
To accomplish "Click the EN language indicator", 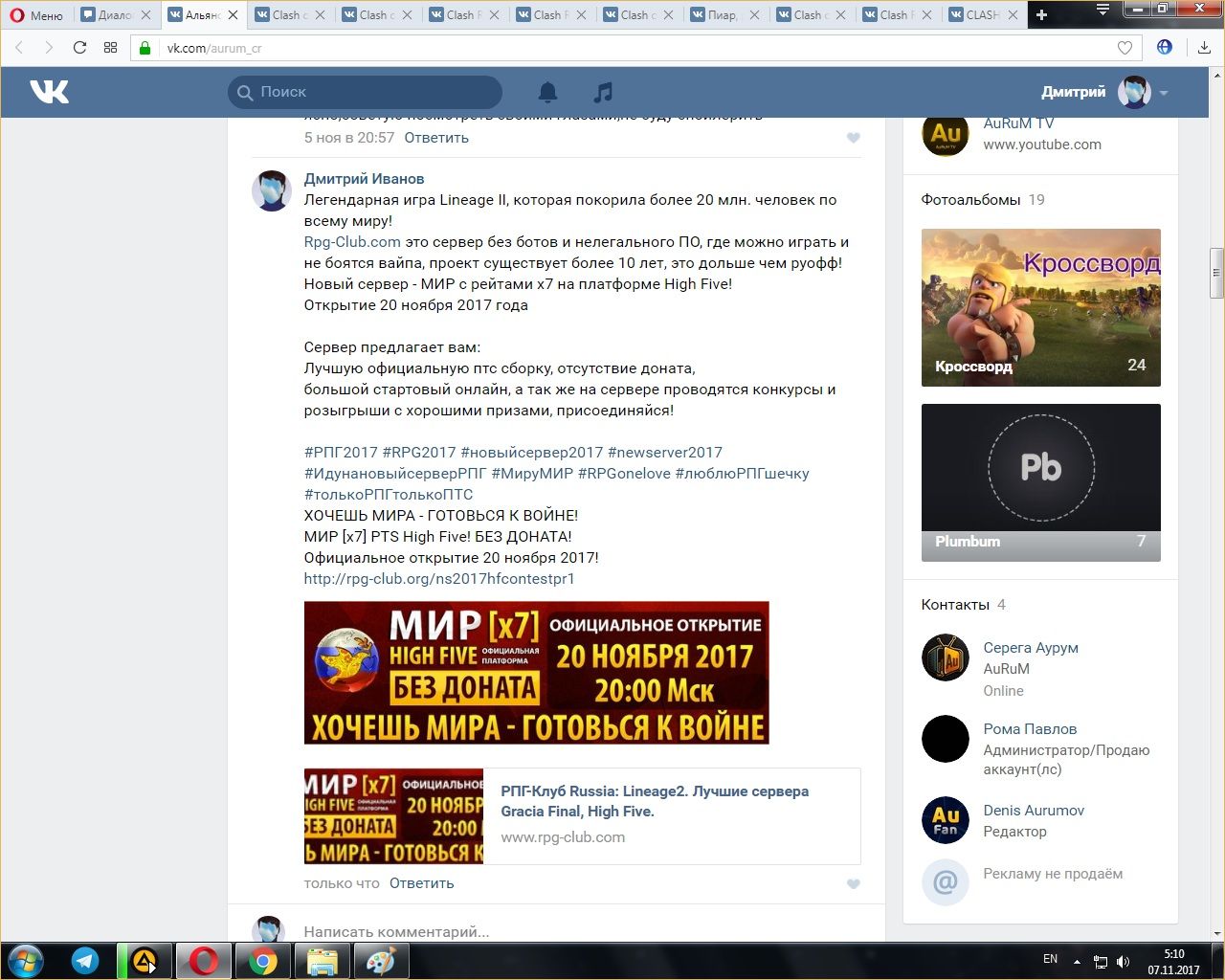I will 1050,959.
